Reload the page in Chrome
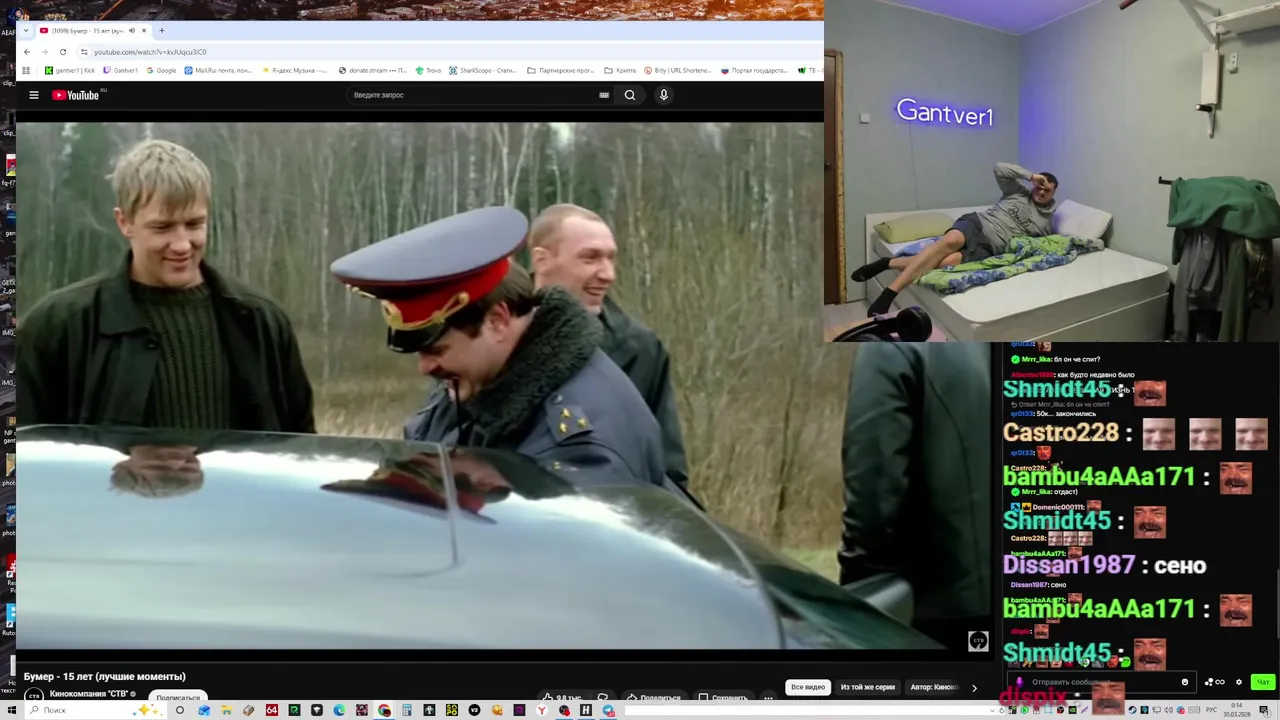This screenshot has width=1280, height=720. pyautogui.click(x=63, y=52)
